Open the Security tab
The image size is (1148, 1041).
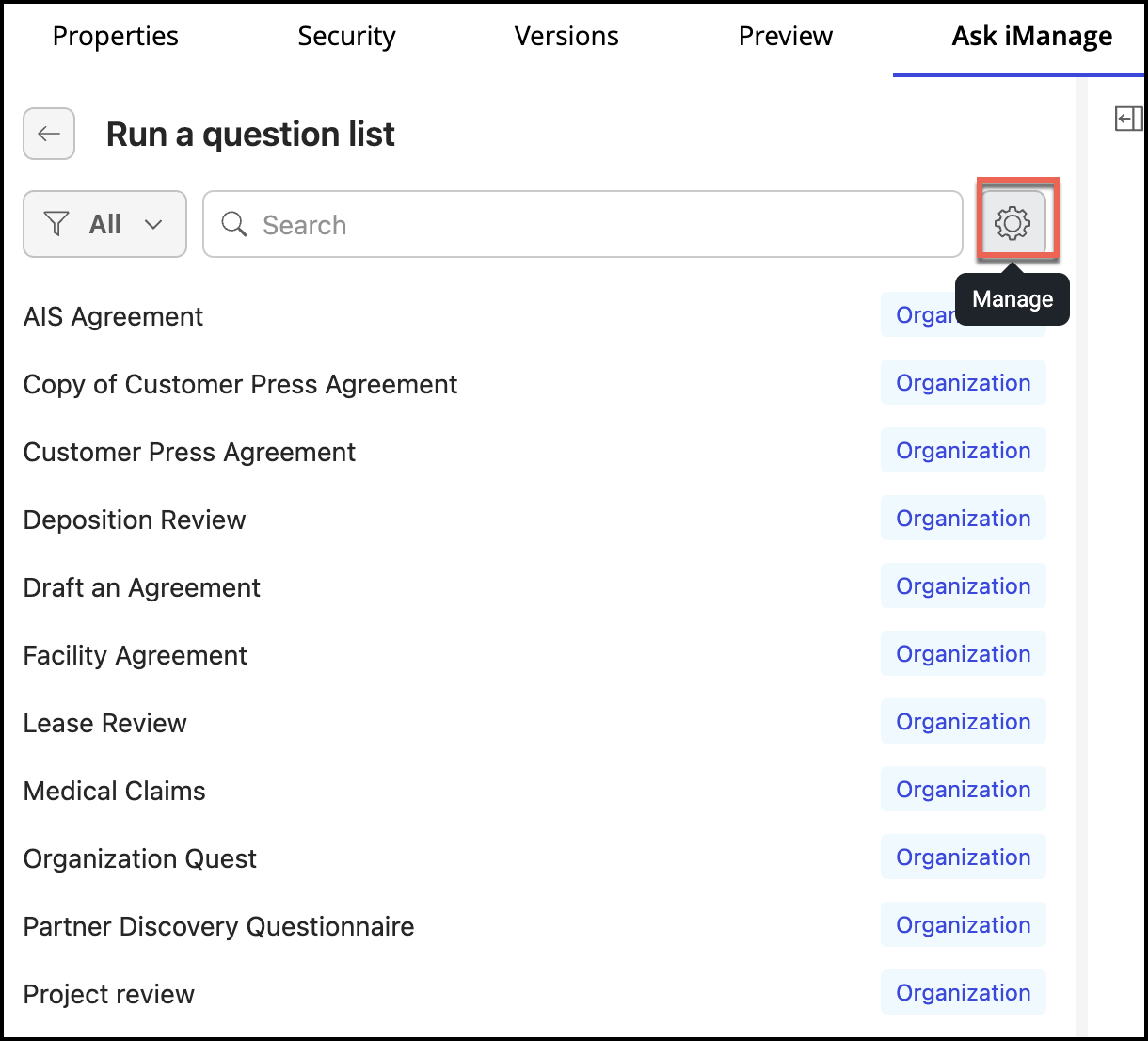pos(346,37)
